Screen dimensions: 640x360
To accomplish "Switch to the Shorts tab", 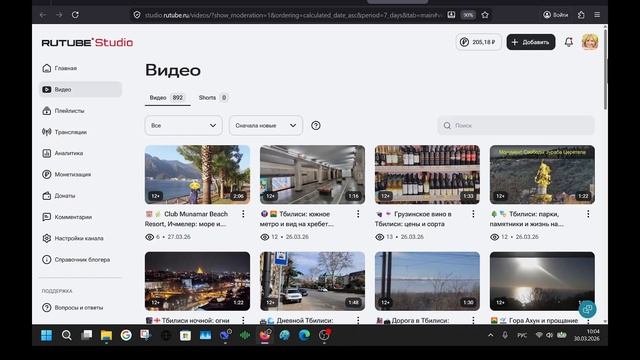I will point(213,98).
